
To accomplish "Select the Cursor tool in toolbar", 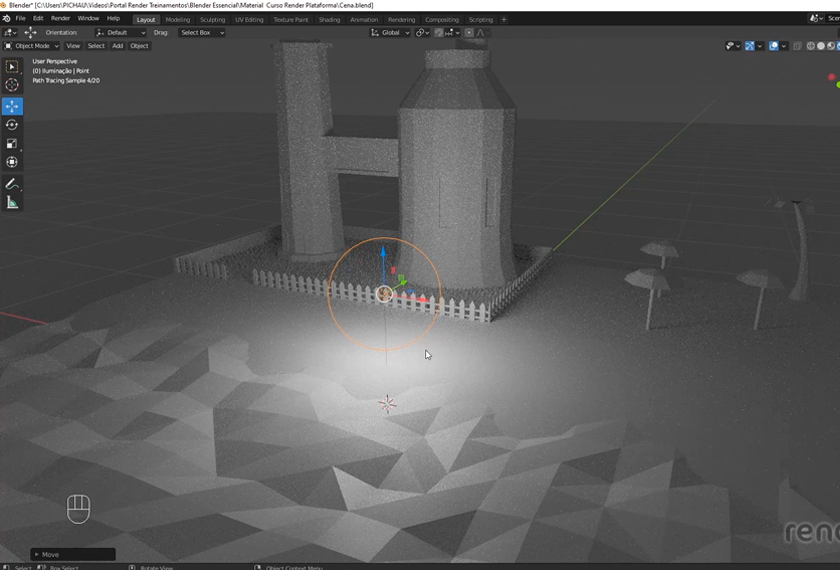I will (x=12, y=85).
